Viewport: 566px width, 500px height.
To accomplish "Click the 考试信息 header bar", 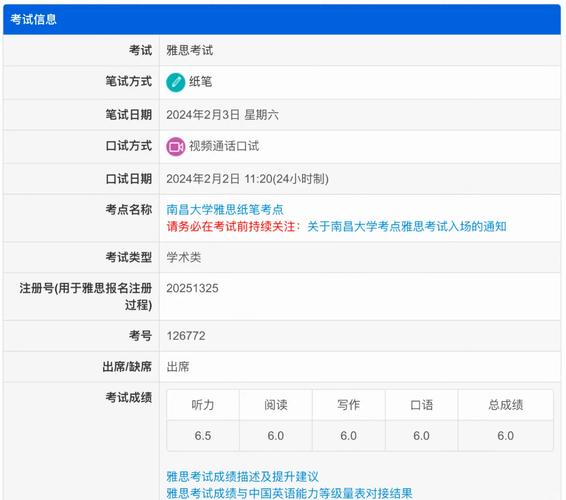I will coord(282,19).
